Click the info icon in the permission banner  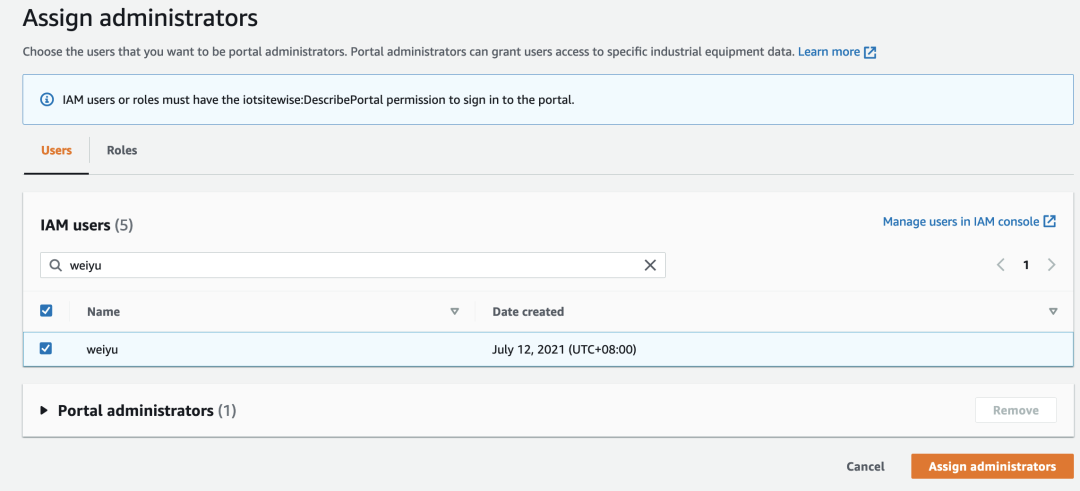coord(47,100)
